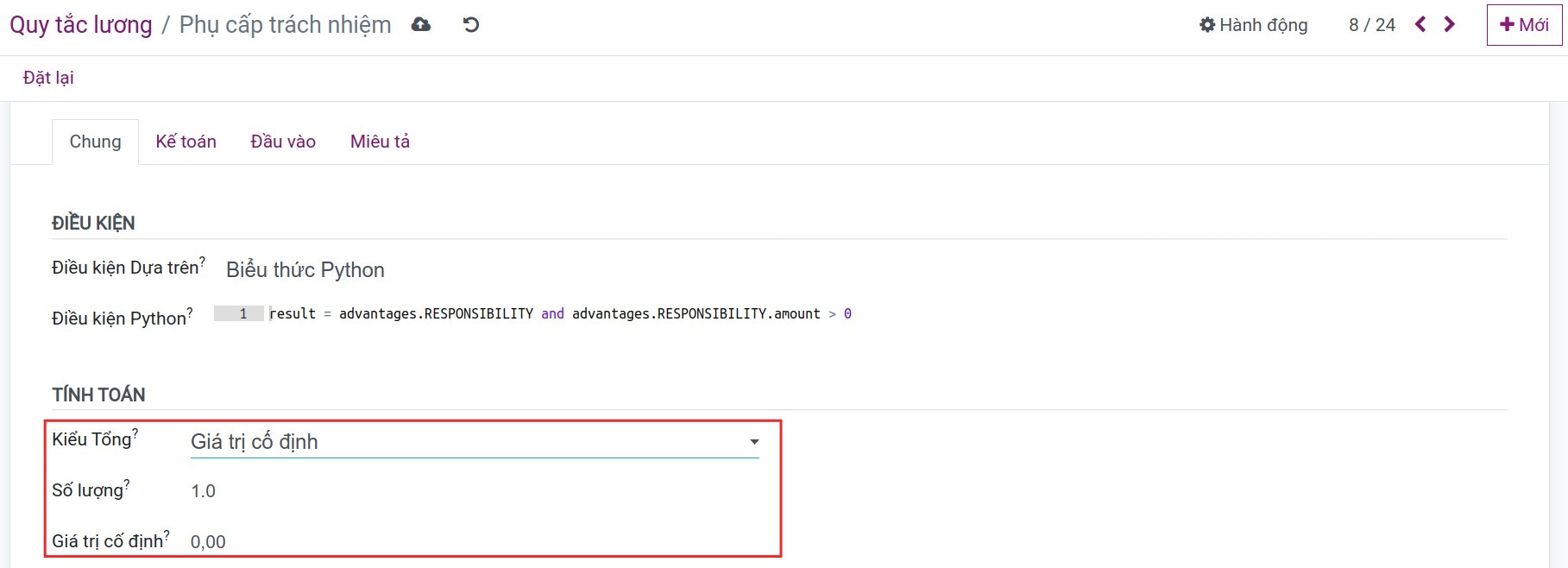Select the Chung tab
This screenshot has width=1568, height=568.
pos(95,142)
